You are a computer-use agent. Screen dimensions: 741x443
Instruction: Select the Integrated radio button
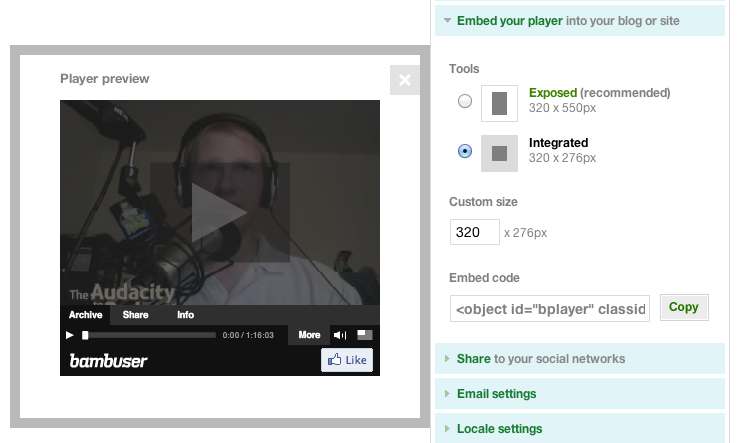coord(464,151)
